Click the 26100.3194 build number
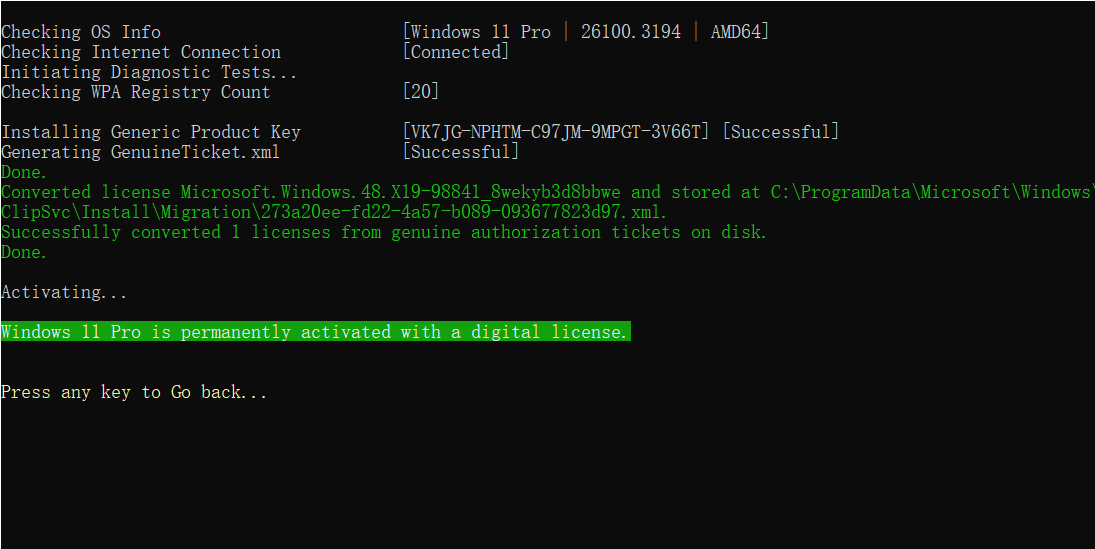Viewport: 1095px width, 549px height. tap(630, 32)
